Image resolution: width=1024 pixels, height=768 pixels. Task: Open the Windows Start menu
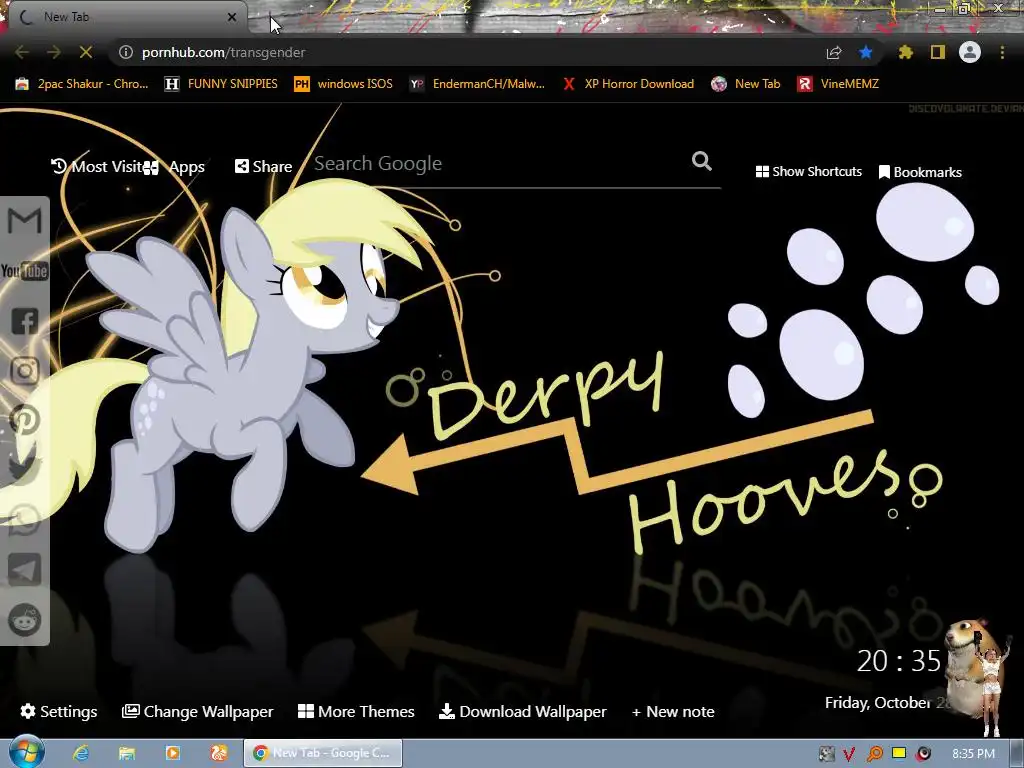tap(25, 752)
